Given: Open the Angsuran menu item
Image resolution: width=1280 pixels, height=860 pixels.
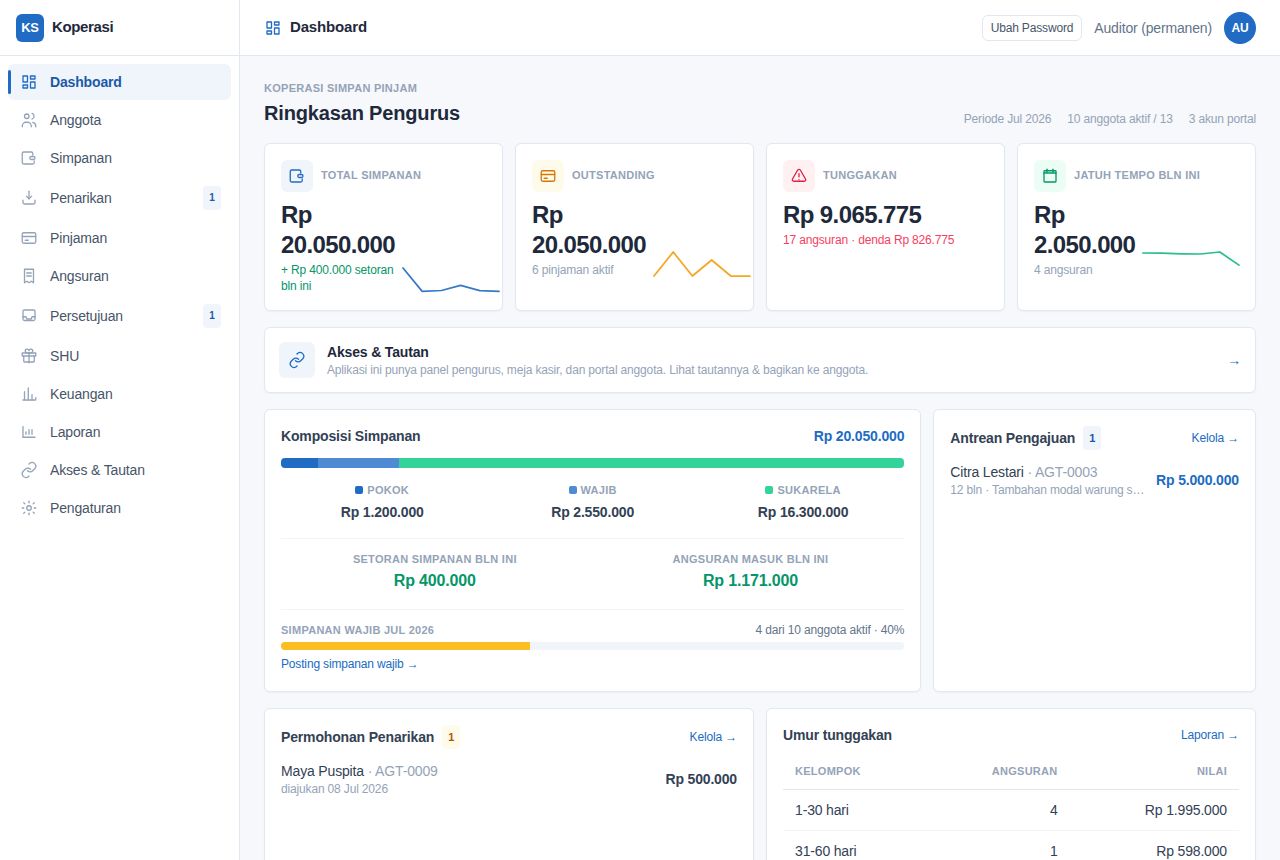Looking at the screenshot, I should coord(120,276).
